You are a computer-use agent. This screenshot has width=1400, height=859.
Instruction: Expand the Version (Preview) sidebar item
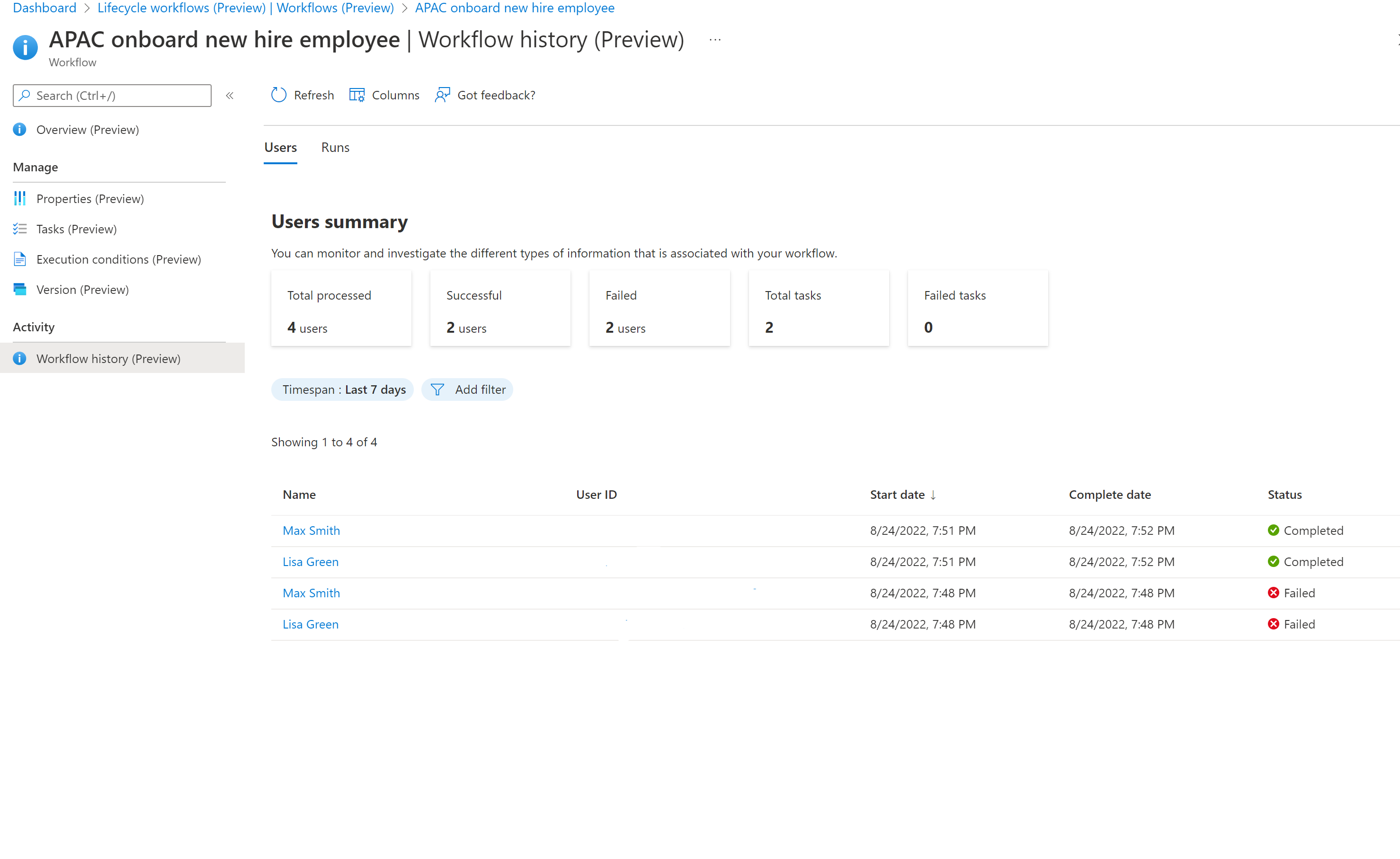[x=82, y=289]
